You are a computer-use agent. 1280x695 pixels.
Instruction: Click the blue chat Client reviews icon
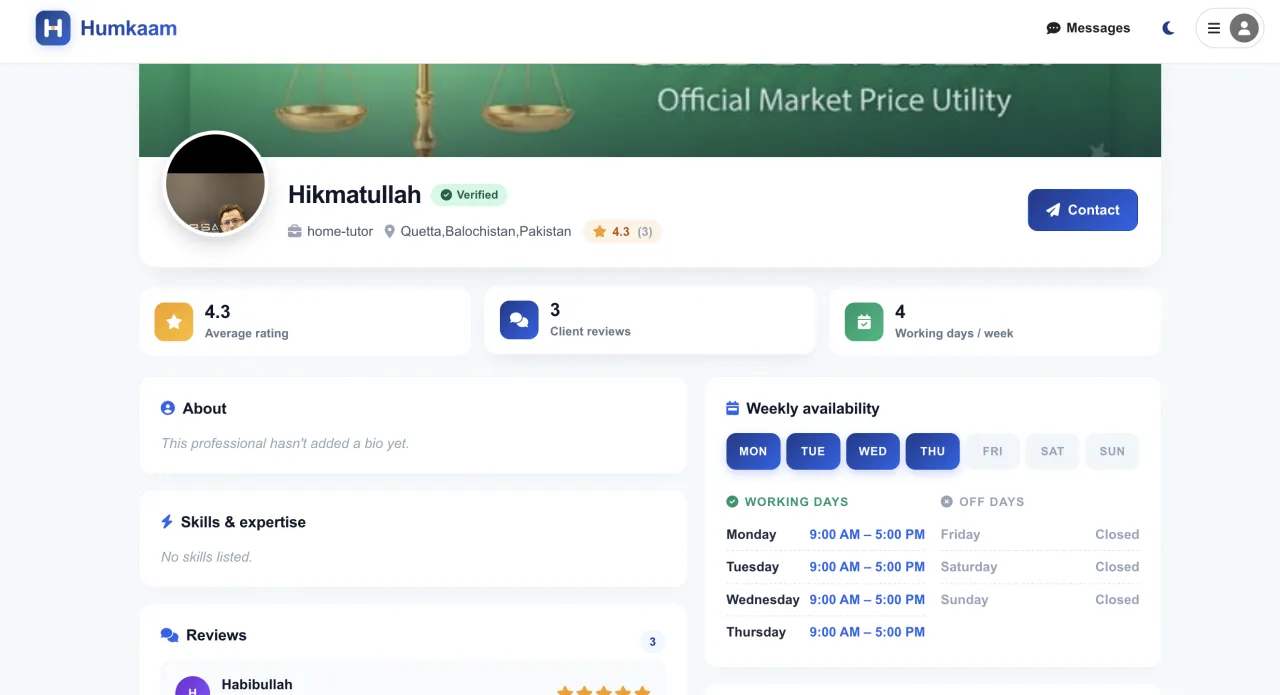(x=519, y=320)
